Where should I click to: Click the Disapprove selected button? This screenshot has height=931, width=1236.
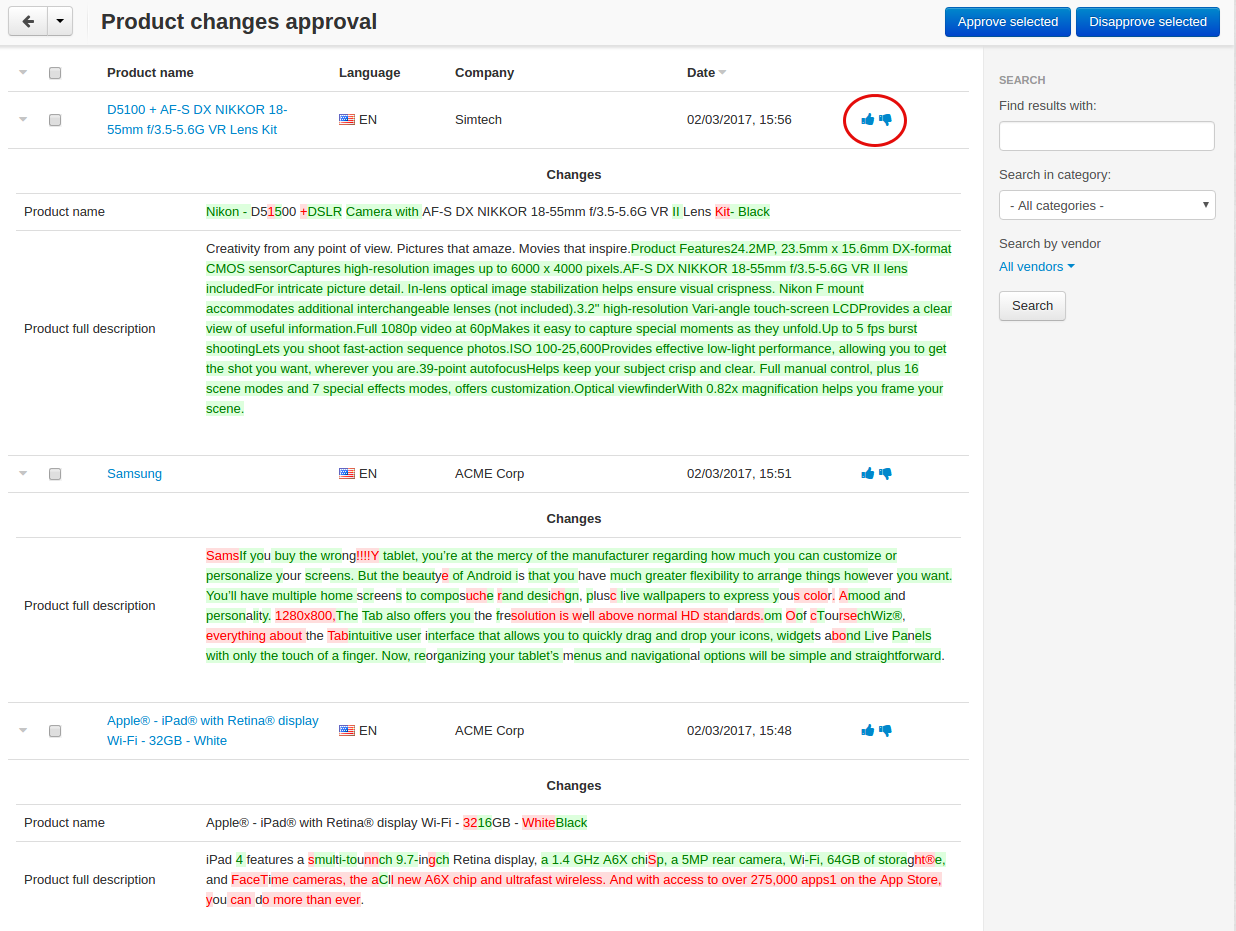1148,22
